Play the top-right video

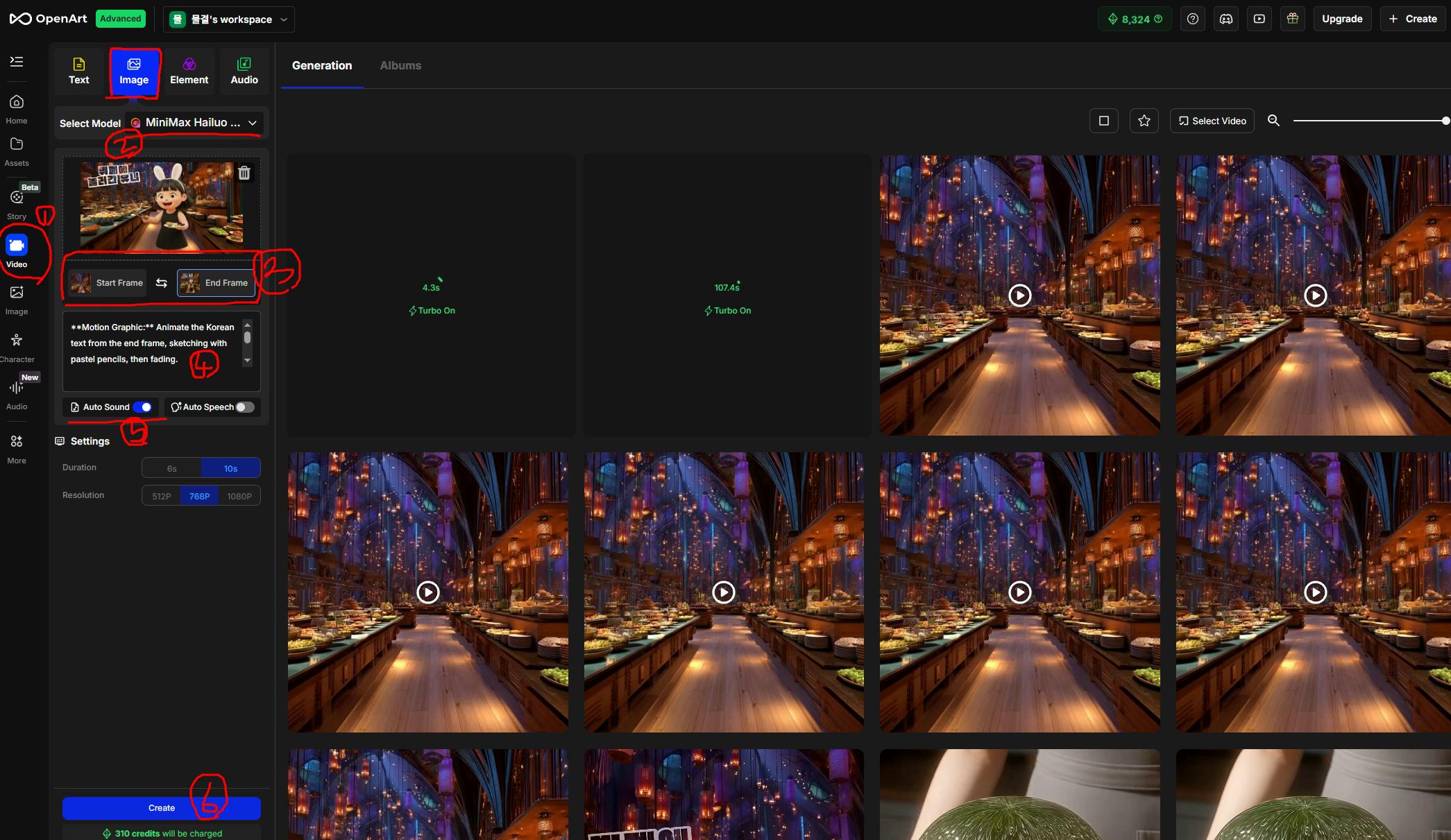coord(1315,295)
